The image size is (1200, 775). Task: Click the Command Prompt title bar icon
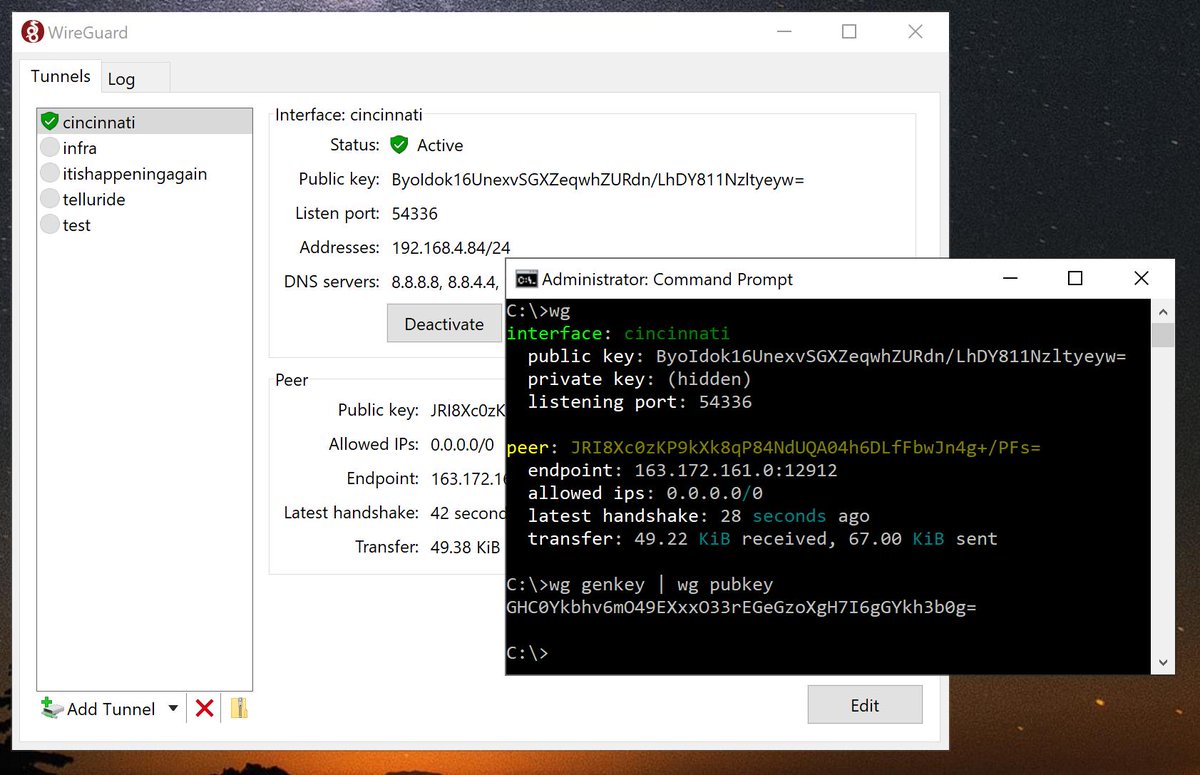tap(526, 279)
